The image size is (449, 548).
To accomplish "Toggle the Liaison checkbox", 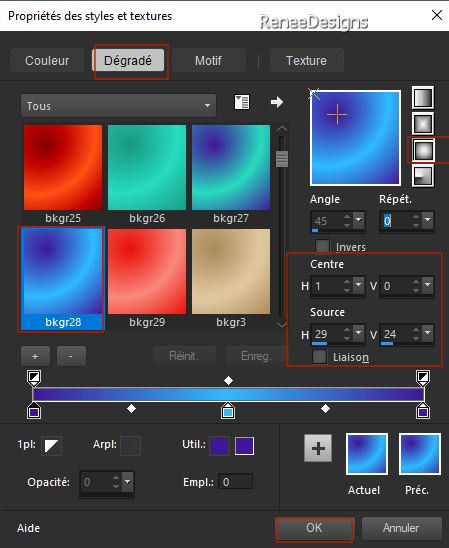I will click(319, 357).
